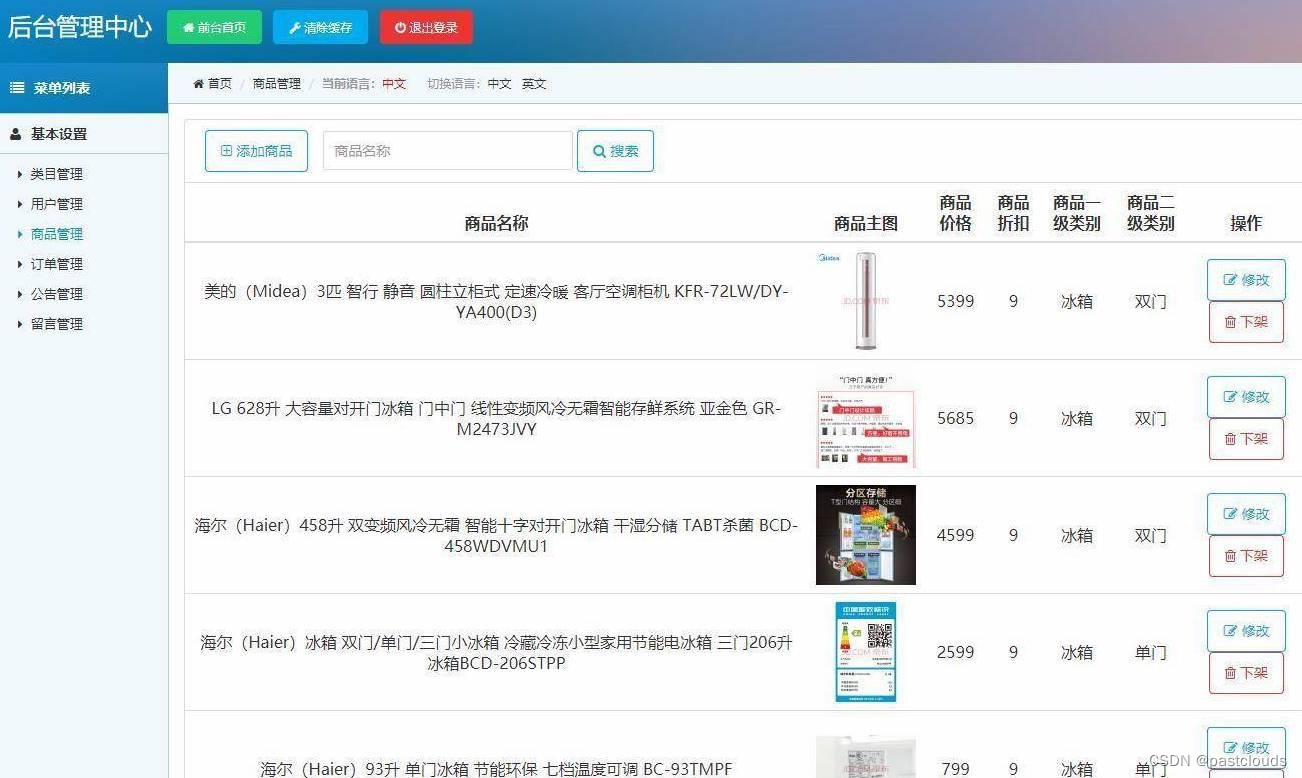Click the user icon next to 基本设置

14,133
